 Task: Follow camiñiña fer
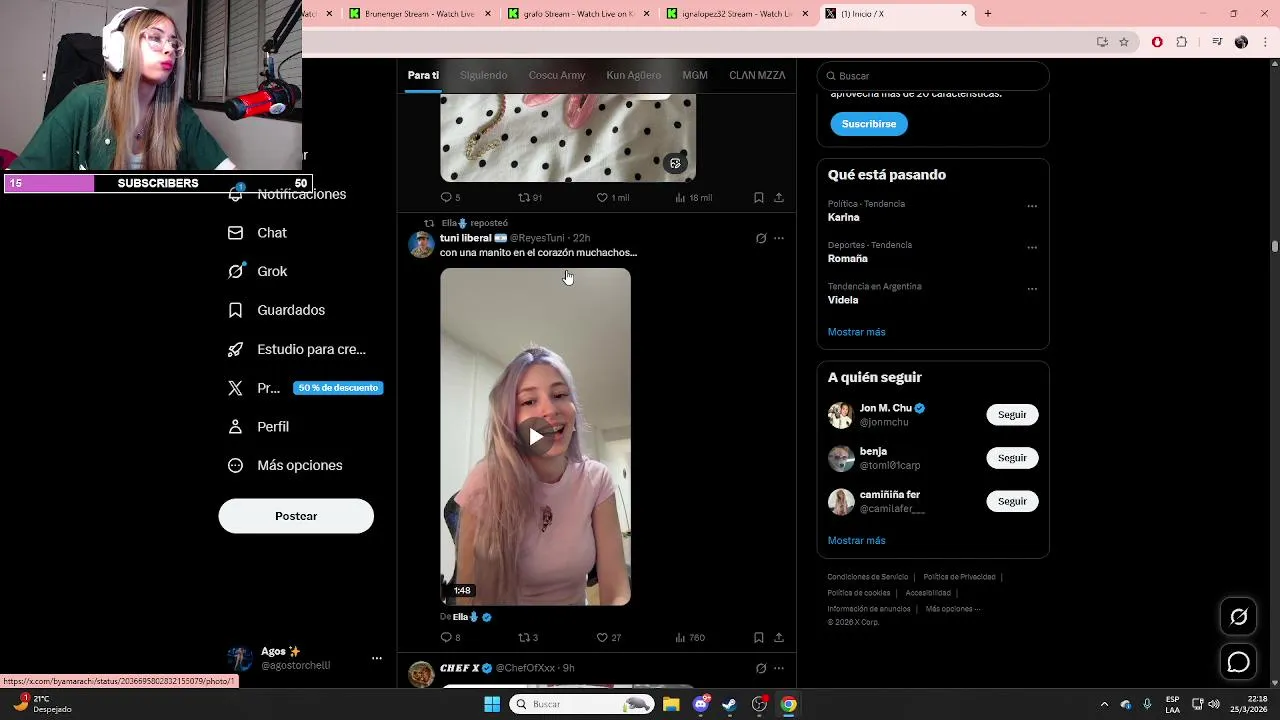[1012, 501]
